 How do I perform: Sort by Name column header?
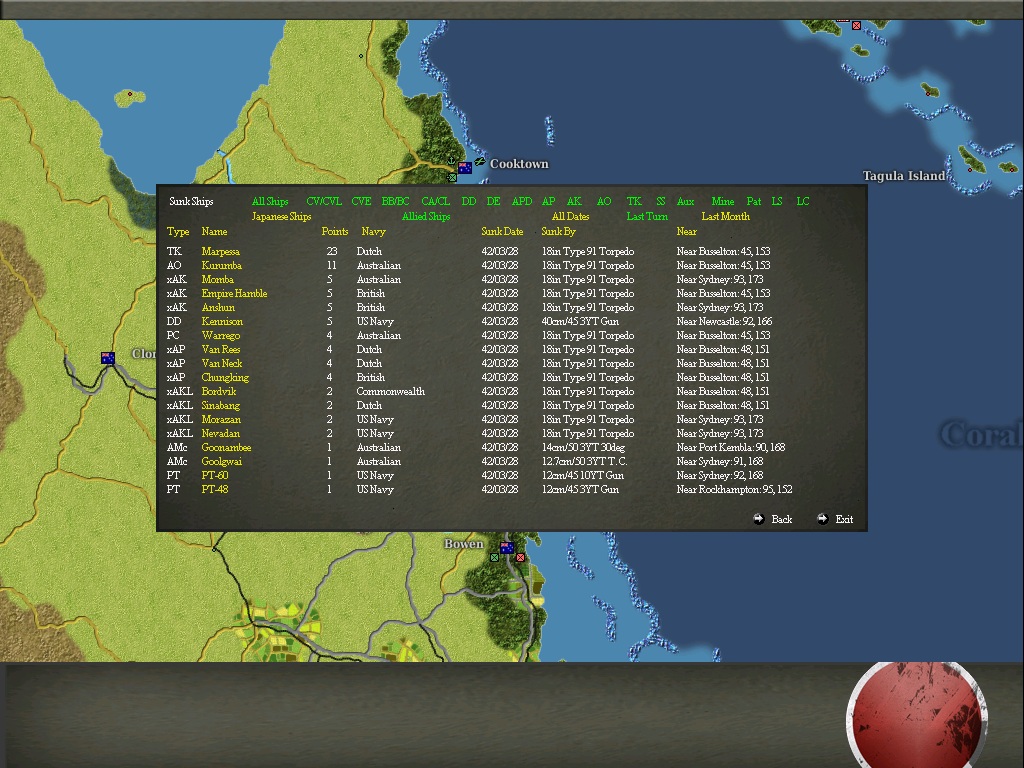214,231
